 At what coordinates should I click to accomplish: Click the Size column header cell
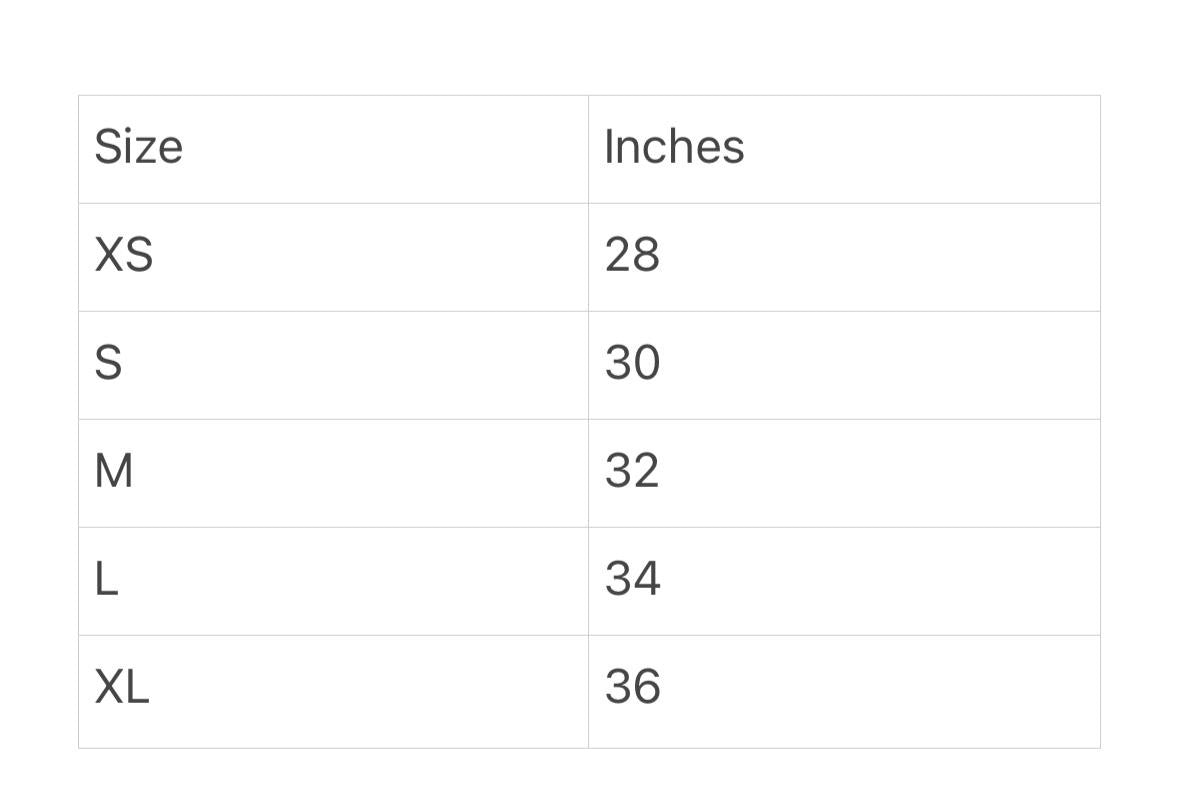[333, 150]
